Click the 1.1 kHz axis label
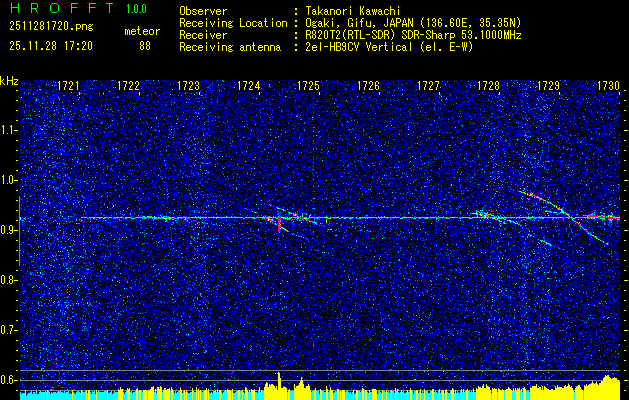This screenshot has width=629, height=400. click(x=8, y=130)
